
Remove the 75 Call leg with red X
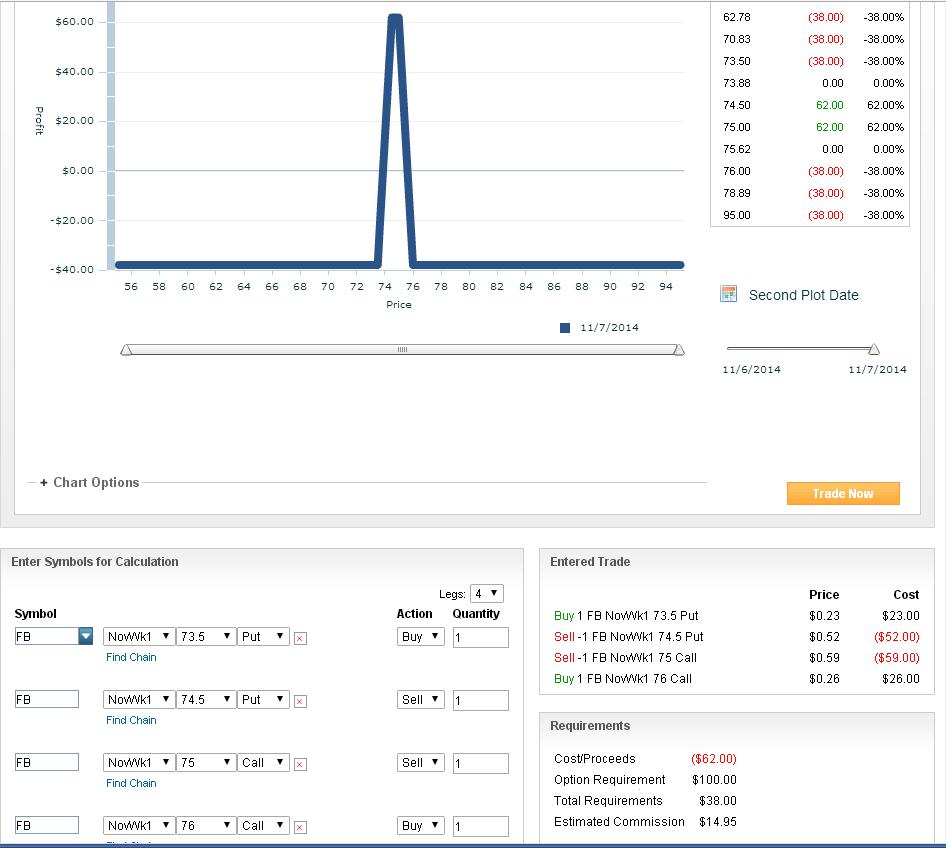pos(300,764)
